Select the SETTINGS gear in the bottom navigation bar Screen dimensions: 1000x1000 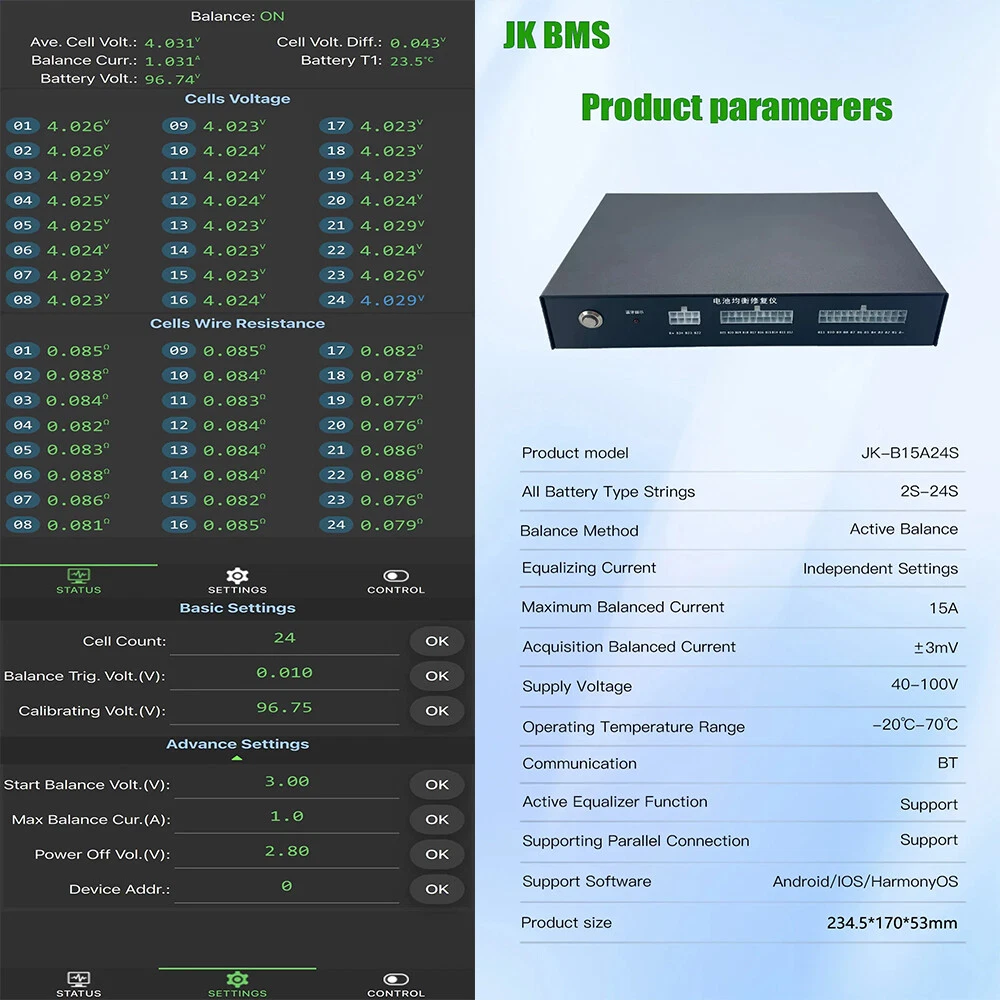coord(237,980)
